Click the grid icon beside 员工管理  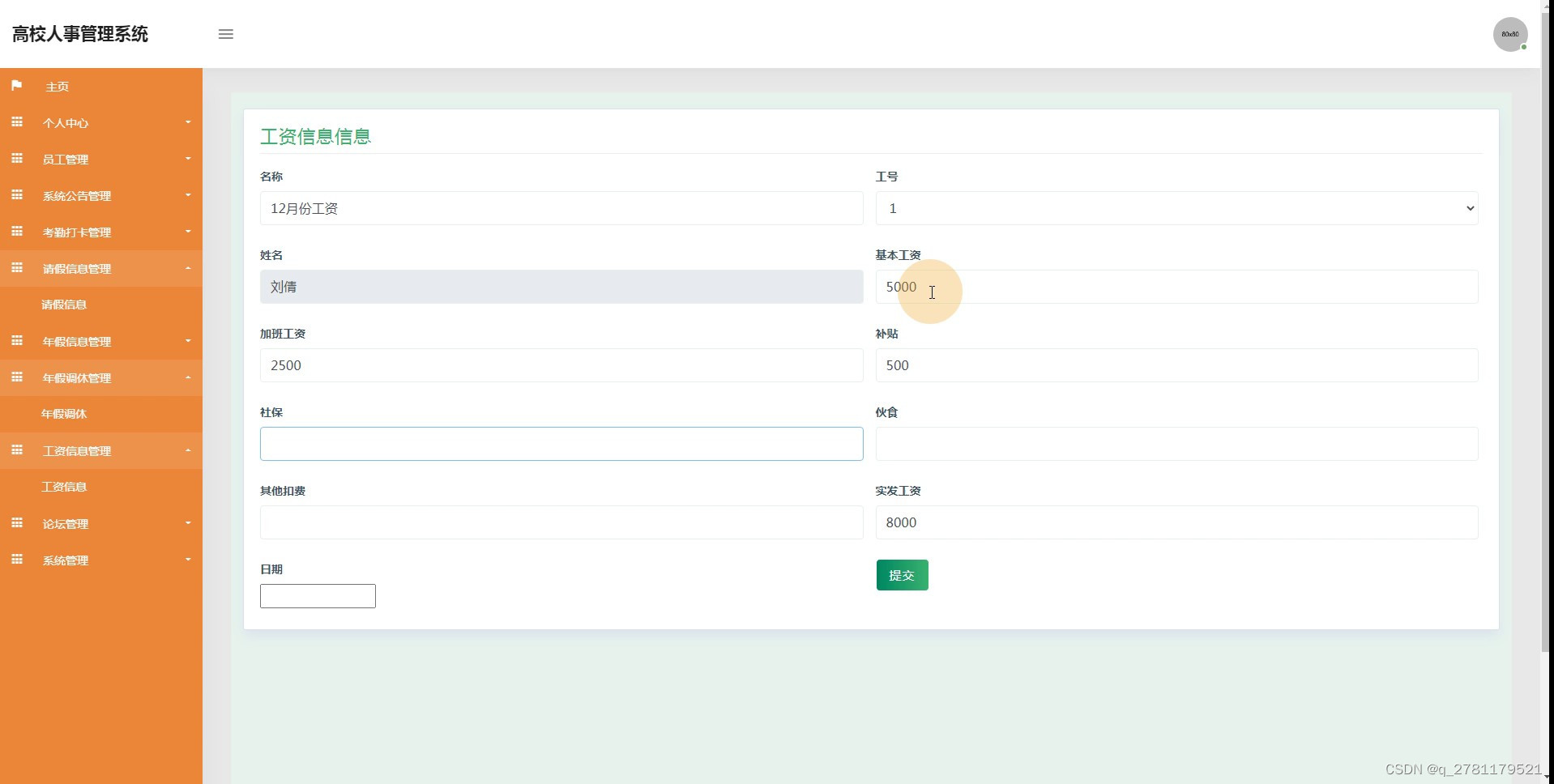[16, 158]
